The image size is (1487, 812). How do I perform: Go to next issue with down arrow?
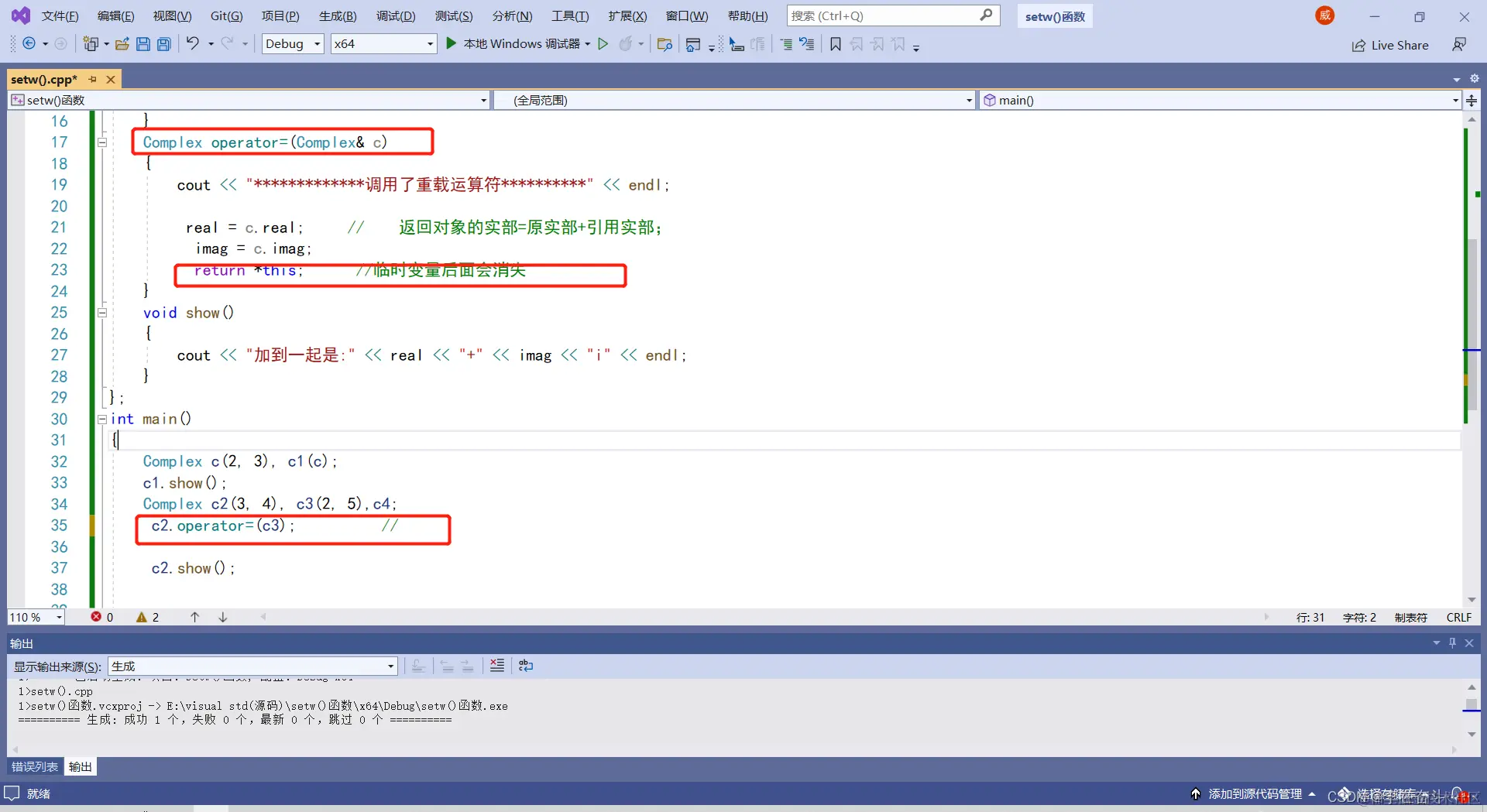pos(223,617)
